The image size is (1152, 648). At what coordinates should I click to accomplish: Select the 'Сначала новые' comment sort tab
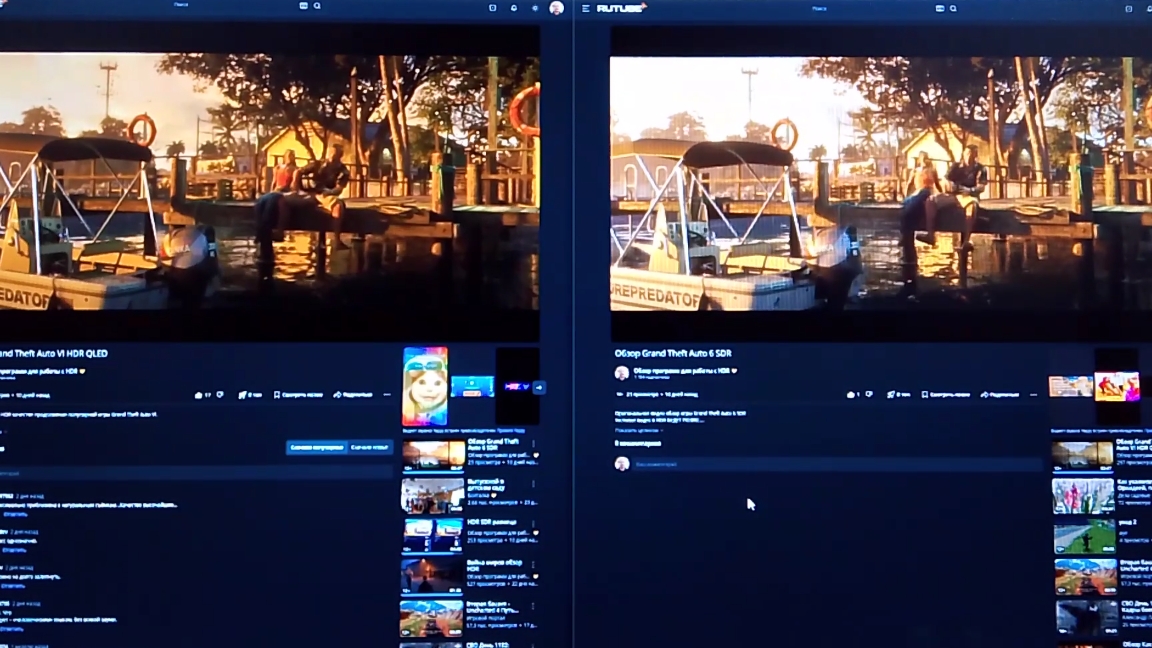(370, 447)
